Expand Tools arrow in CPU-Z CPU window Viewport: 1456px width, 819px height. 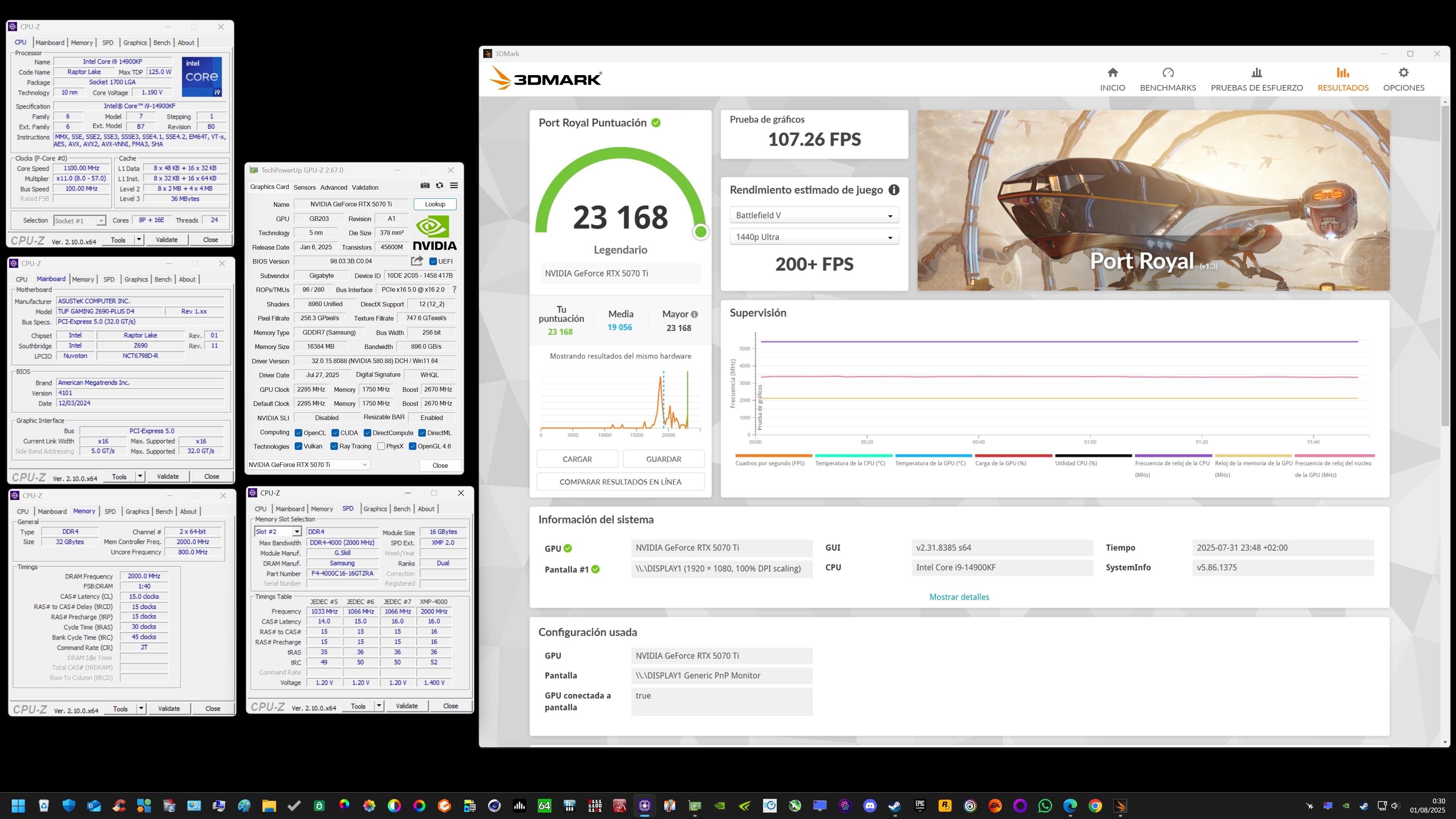tap(139, 240)
